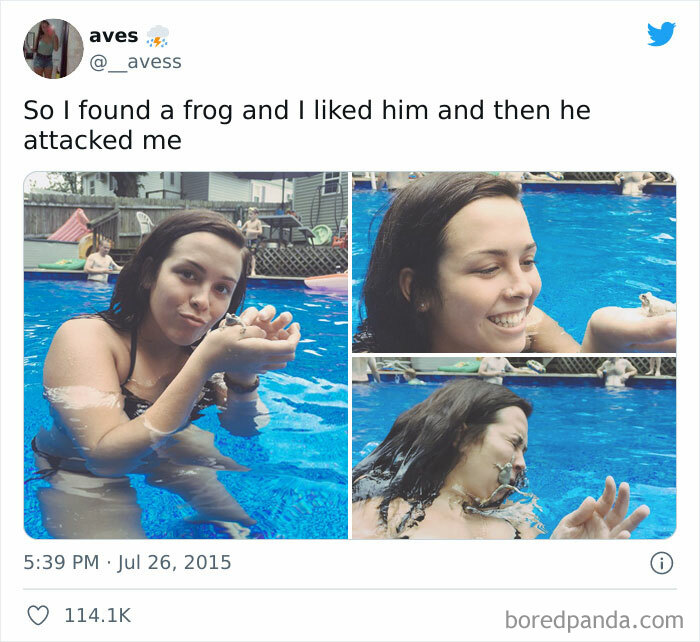Click the Jul 26, 2015 date
Viewport: 700px width, 642px height.
coord(174,563)
